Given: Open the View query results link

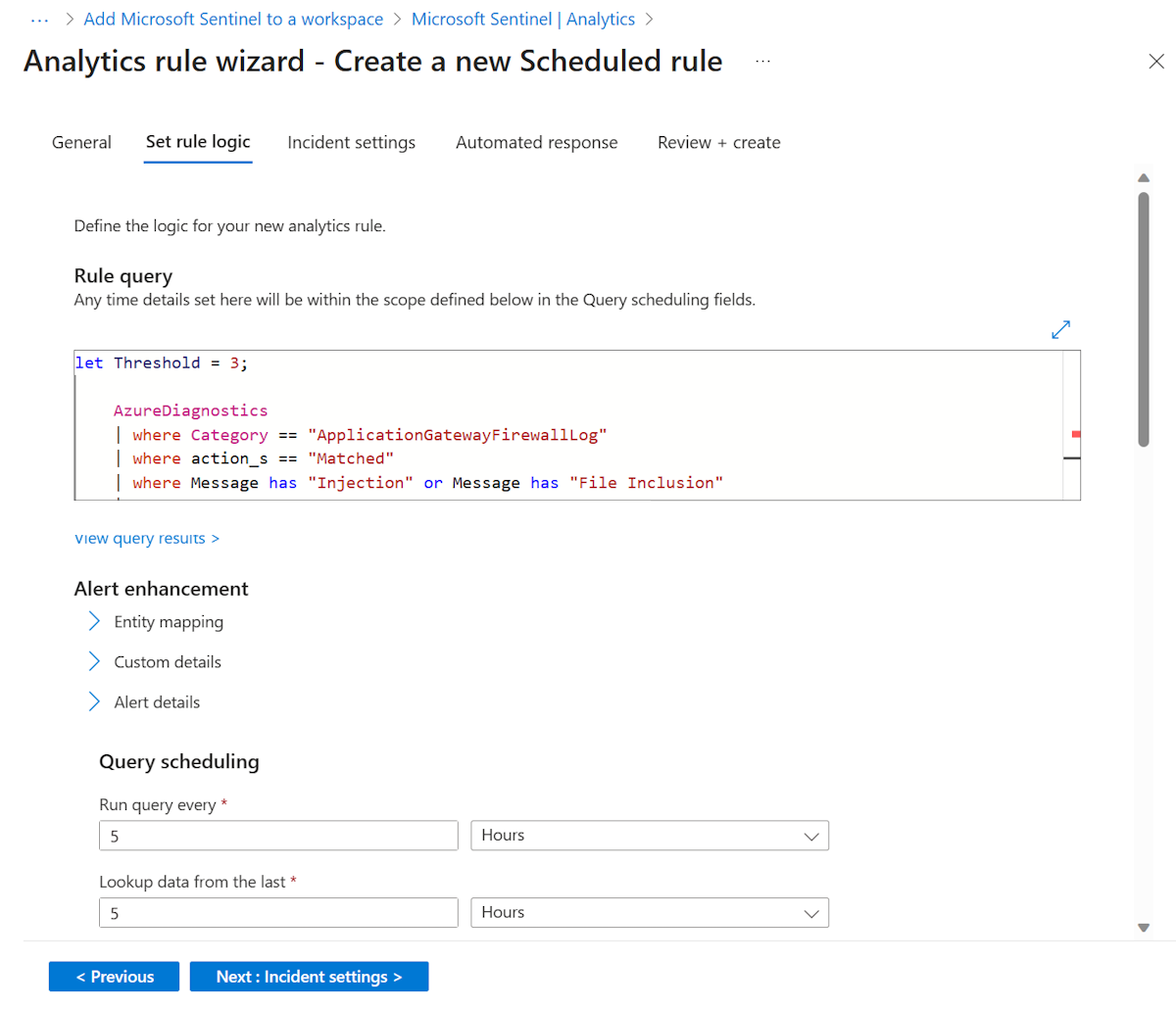Looking at the screenshot, I should tap(147, 539).
